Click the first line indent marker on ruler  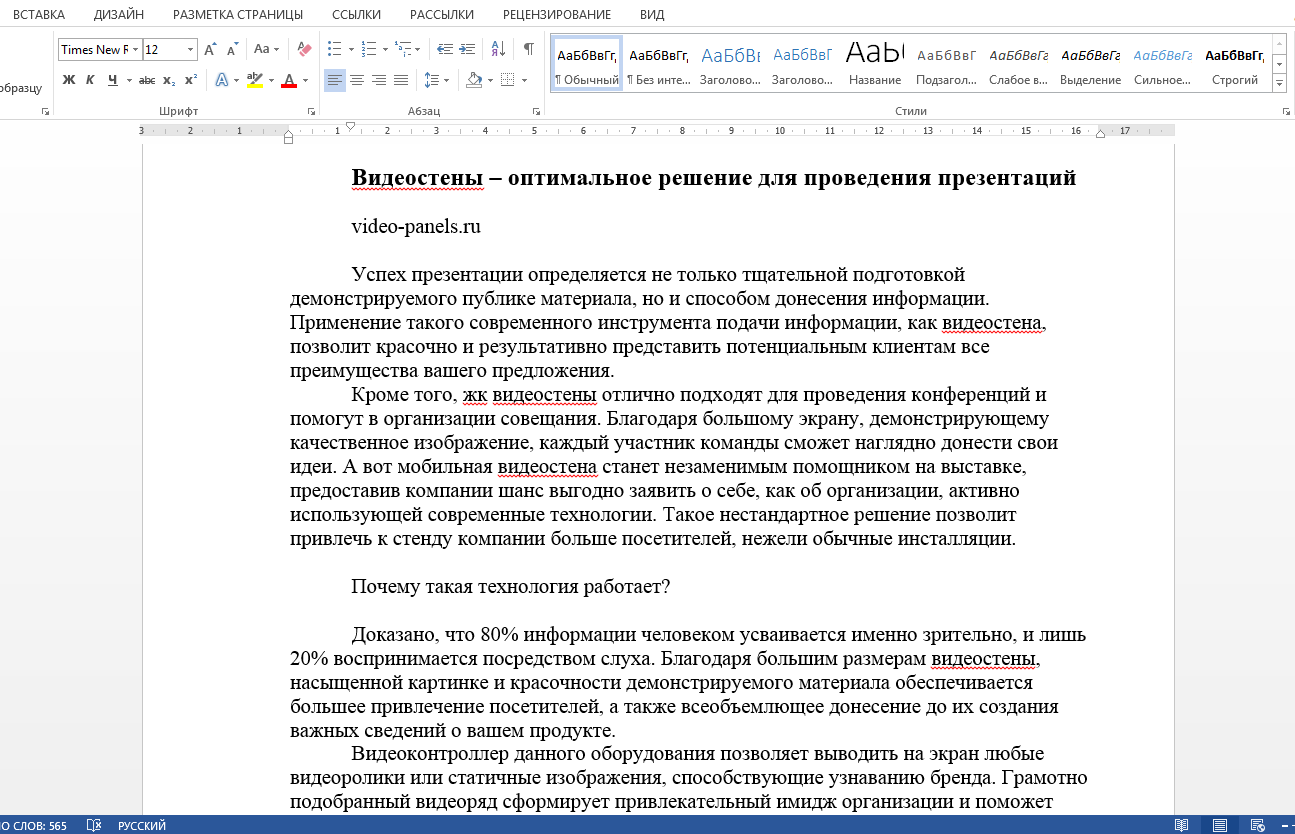(x=351, y=126)
